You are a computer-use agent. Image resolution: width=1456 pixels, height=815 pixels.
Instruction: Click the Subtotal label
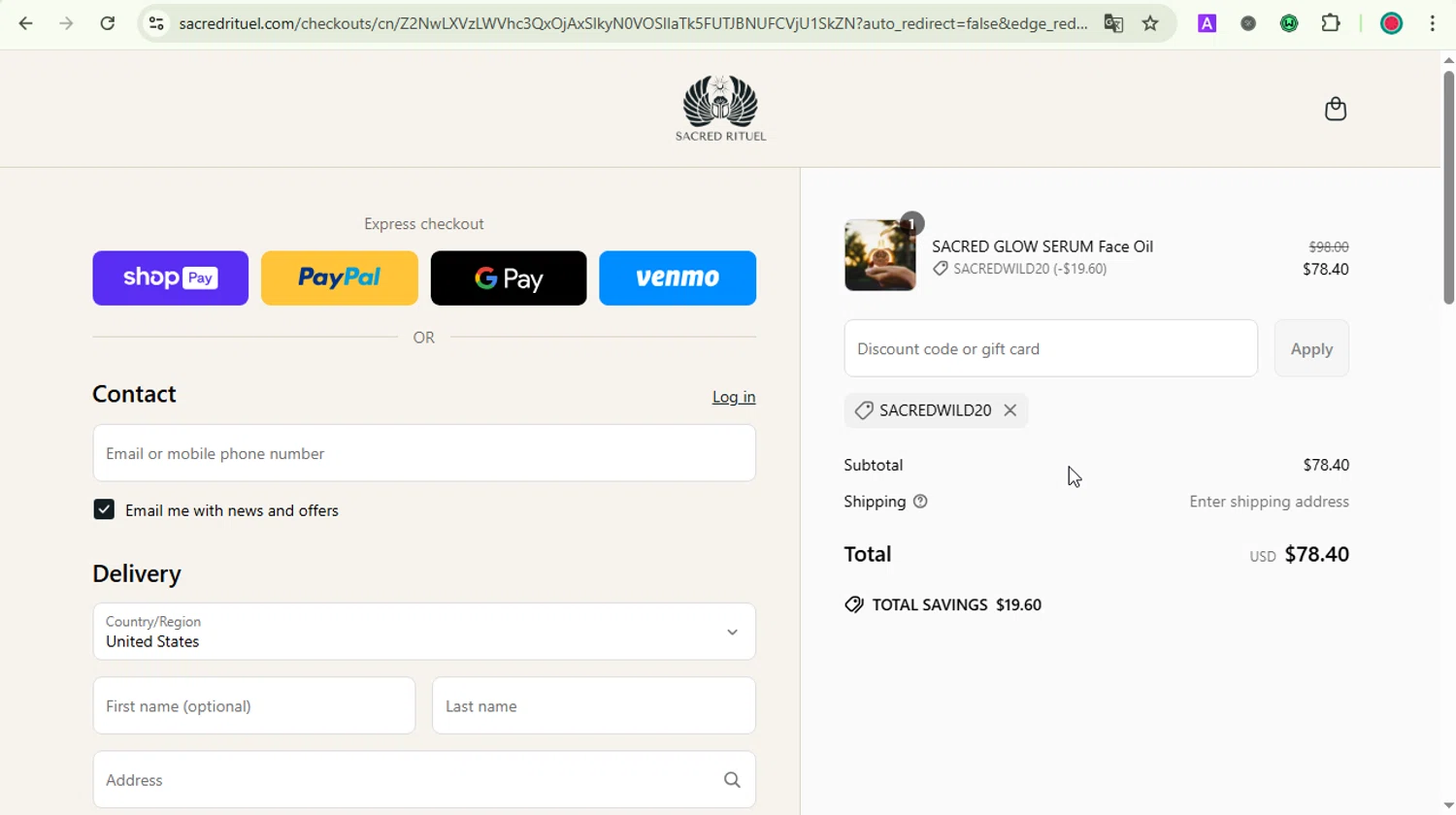[x=874, y=465]
